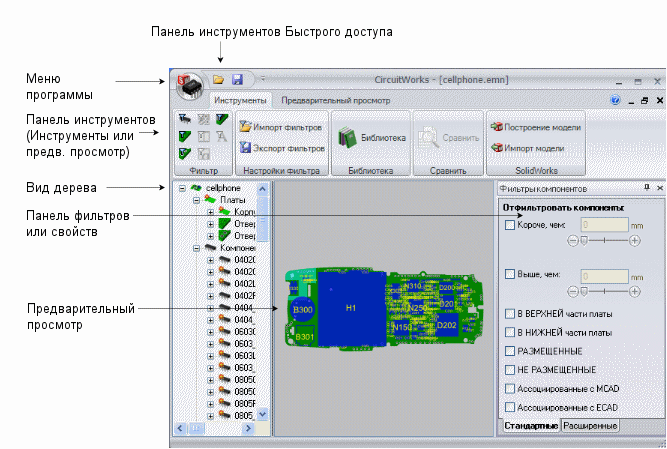Click component D202 on the board preview
Screen dimensions: 667x449
pos(447,325)
